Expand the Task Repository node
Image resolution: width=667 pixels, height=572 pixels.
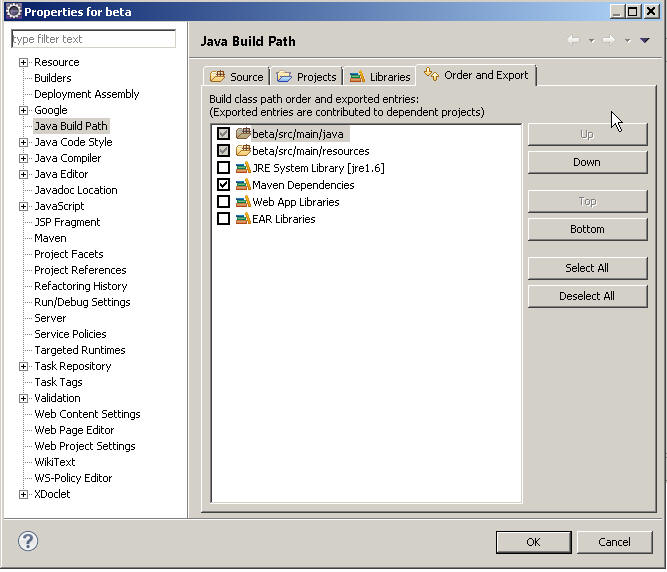(23, 367)
